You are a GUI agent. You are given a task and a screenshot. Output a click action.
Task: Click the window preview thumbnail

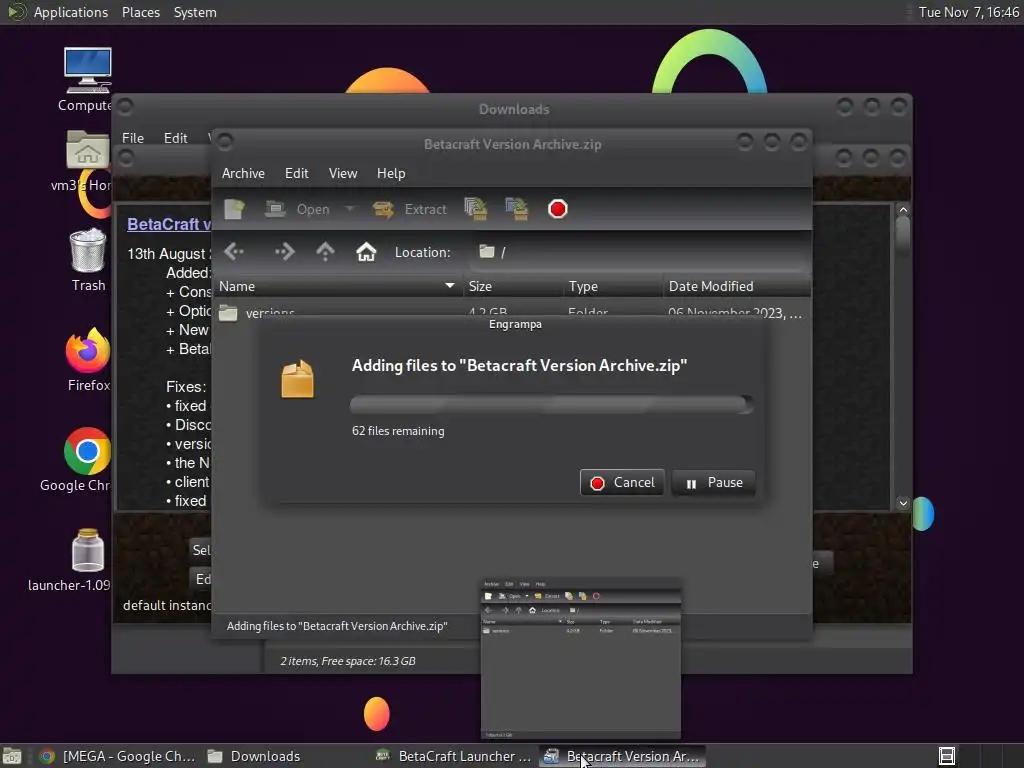coord(581,658)
